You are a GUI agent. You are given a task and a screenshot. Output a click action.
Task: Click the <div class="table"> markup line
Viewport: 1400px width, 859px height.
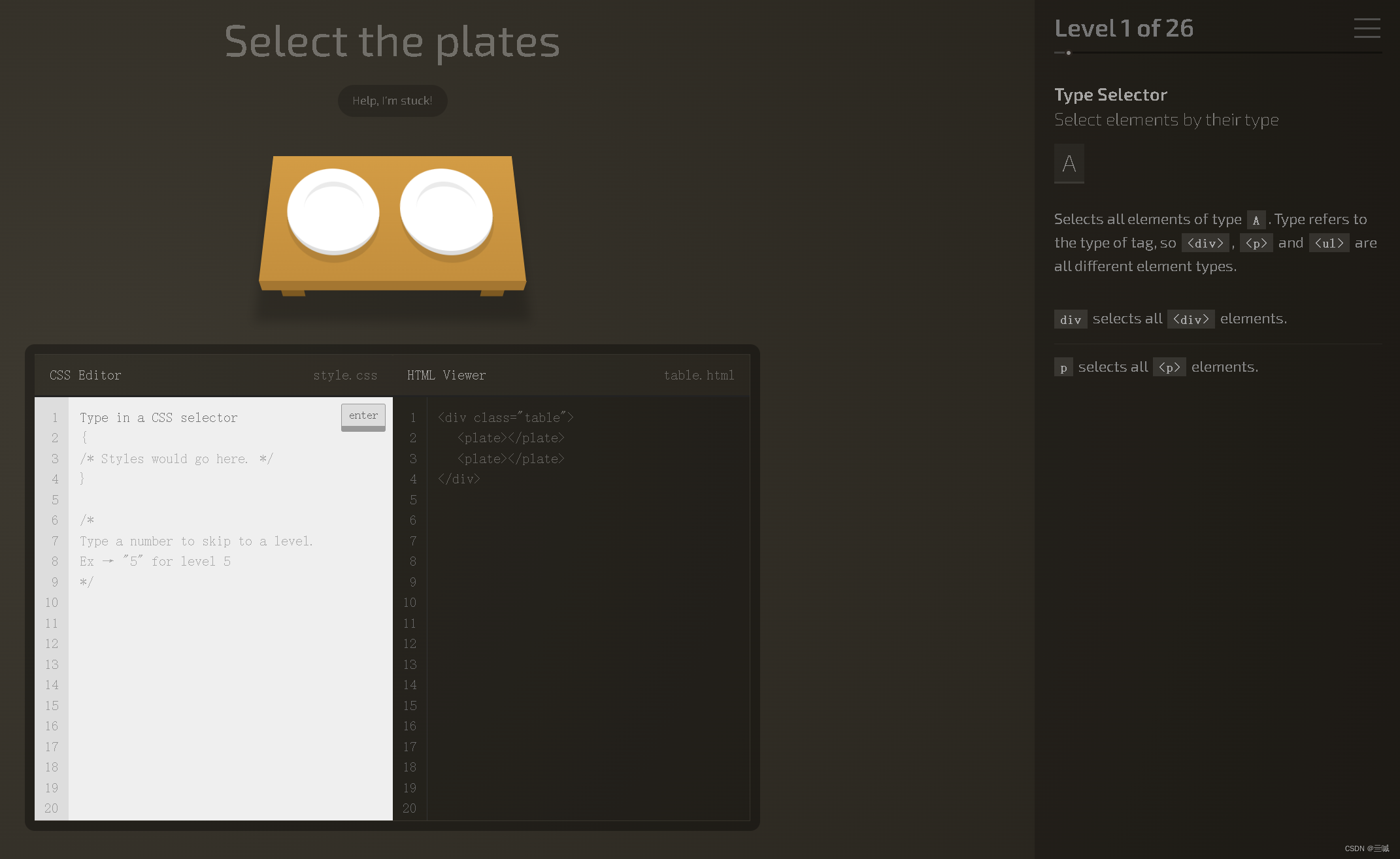pos(506,417)
